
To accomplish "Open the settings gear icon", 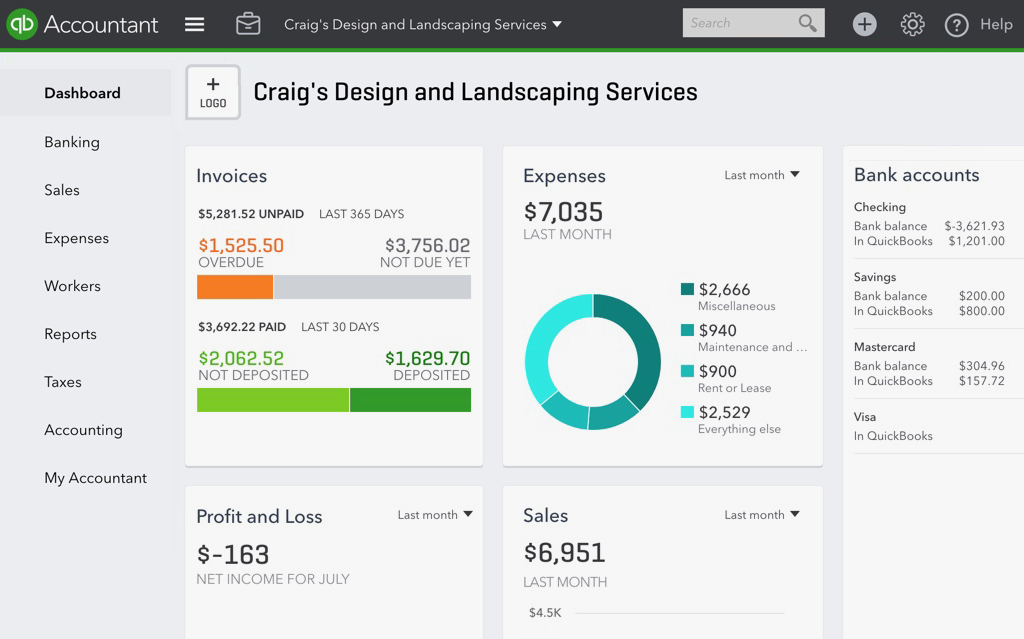I will pos(912,24).
